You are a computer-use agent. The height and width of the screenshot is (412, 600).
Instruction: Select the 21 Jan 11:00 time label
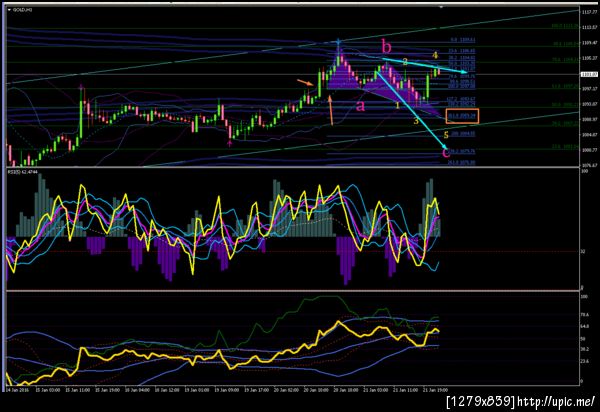pyautogui.click(x=406, y=390)
